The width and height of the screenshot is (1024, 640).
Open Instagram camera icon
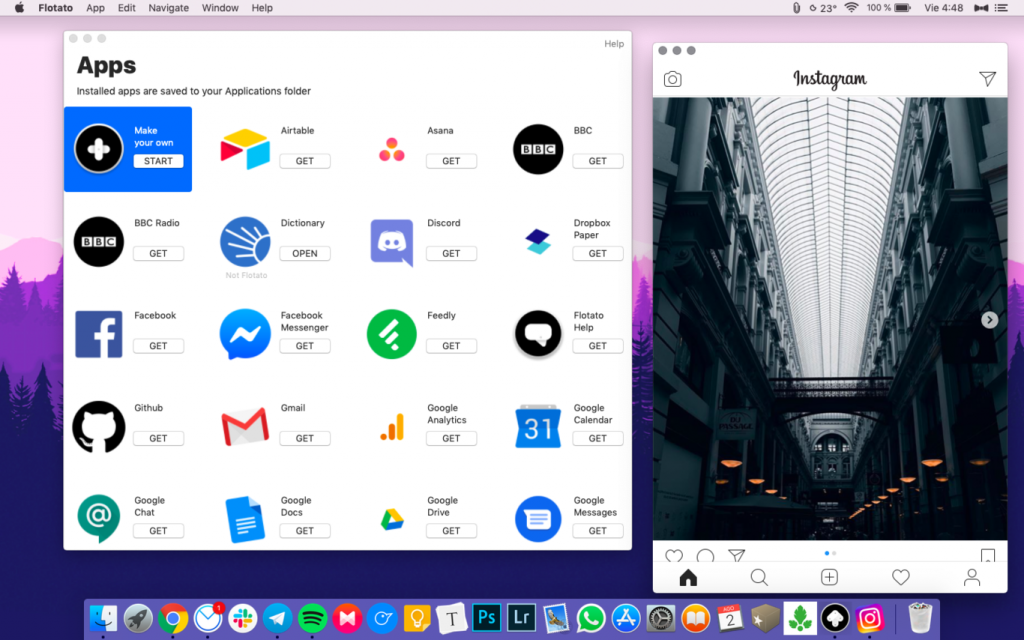tap(673, 79)
